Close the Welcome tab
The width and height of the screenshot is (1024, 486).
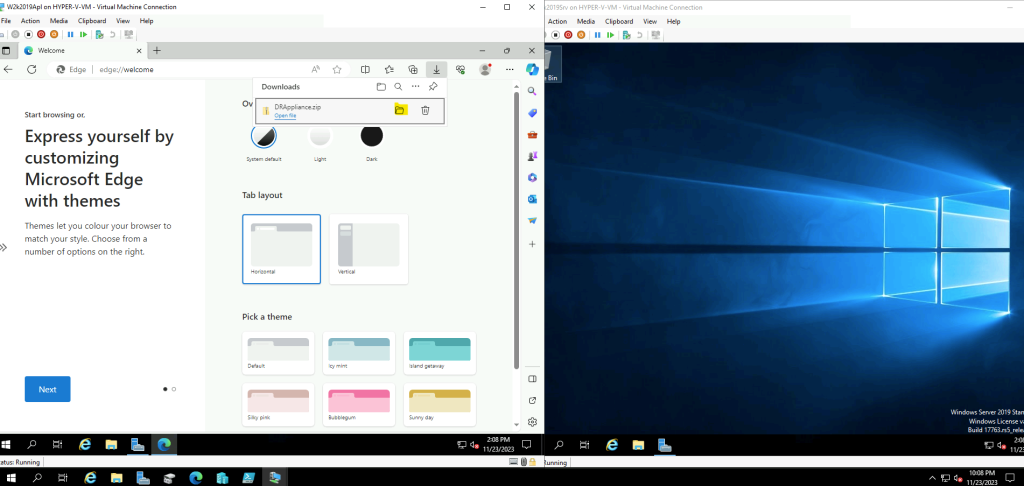click(138, 50)
